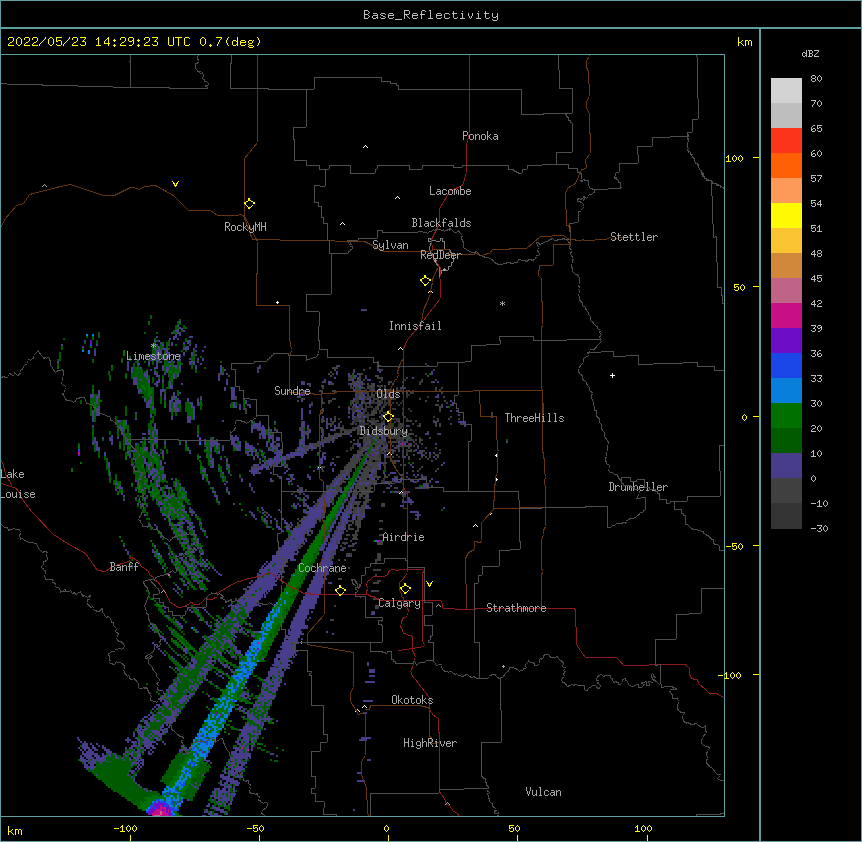Click the Lake Louise label

tap(16, 484)
